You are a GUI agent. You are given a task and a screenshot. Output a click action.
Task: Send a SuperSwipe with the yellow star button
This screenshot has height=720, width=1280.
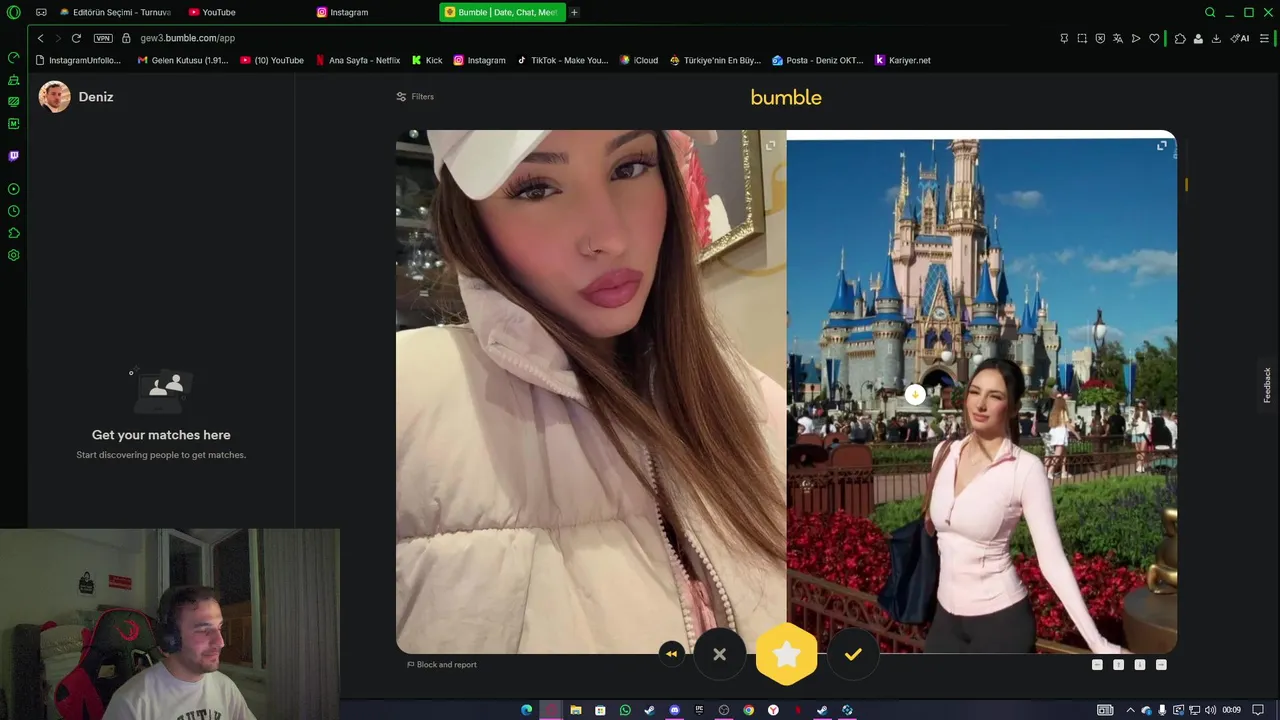click(787, 655)
